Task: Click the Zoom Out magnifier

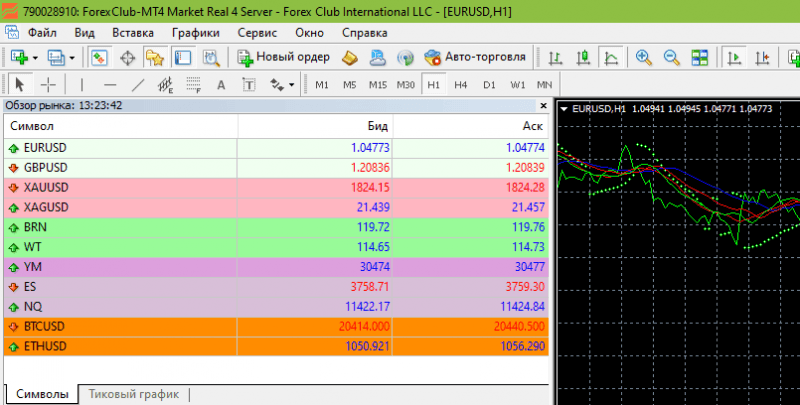Action: pos(672,58)
